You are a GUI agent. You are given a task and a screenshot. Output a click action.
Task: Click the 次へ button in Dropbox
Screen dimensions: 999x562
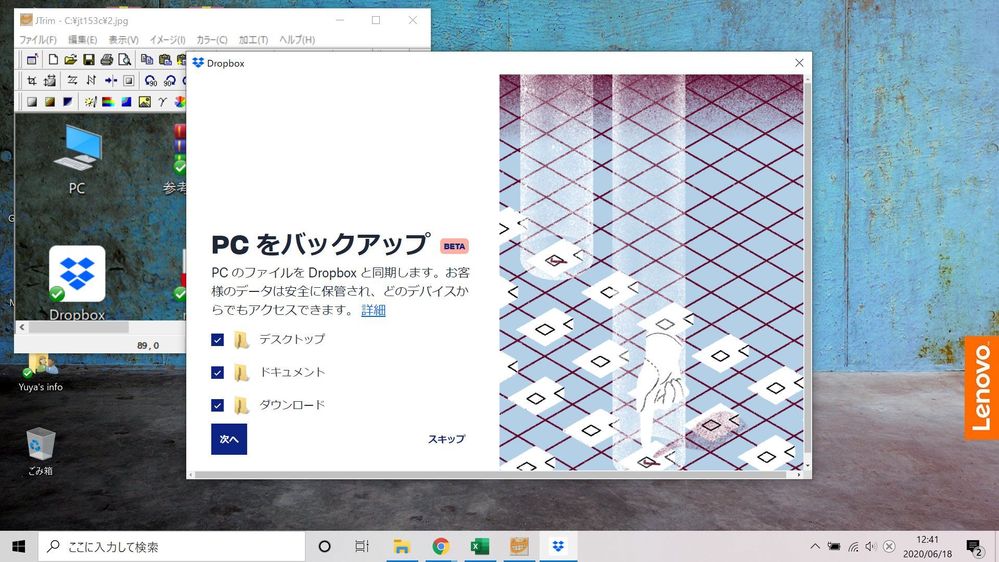tap(229, 439)
